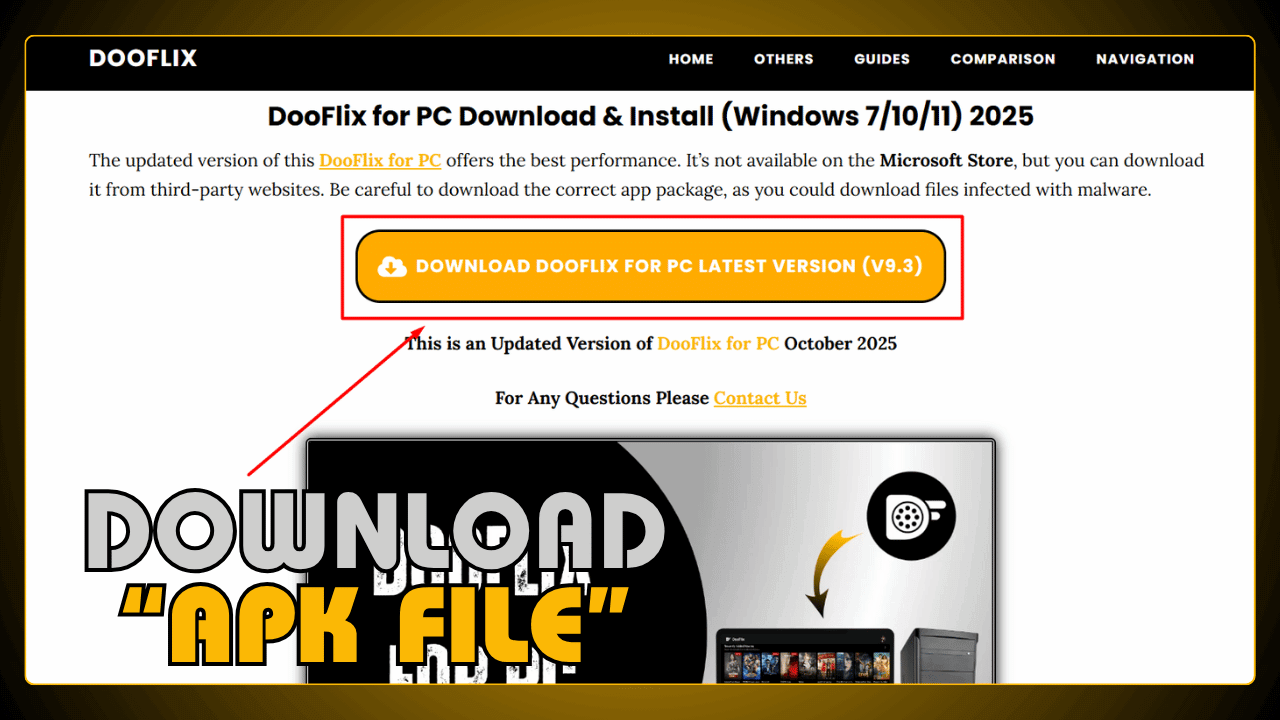Viewport: 1280px width, 720px height.
Task: Click the tablet screenshot showing DooFlix app
Action: [x=805, y=655]
